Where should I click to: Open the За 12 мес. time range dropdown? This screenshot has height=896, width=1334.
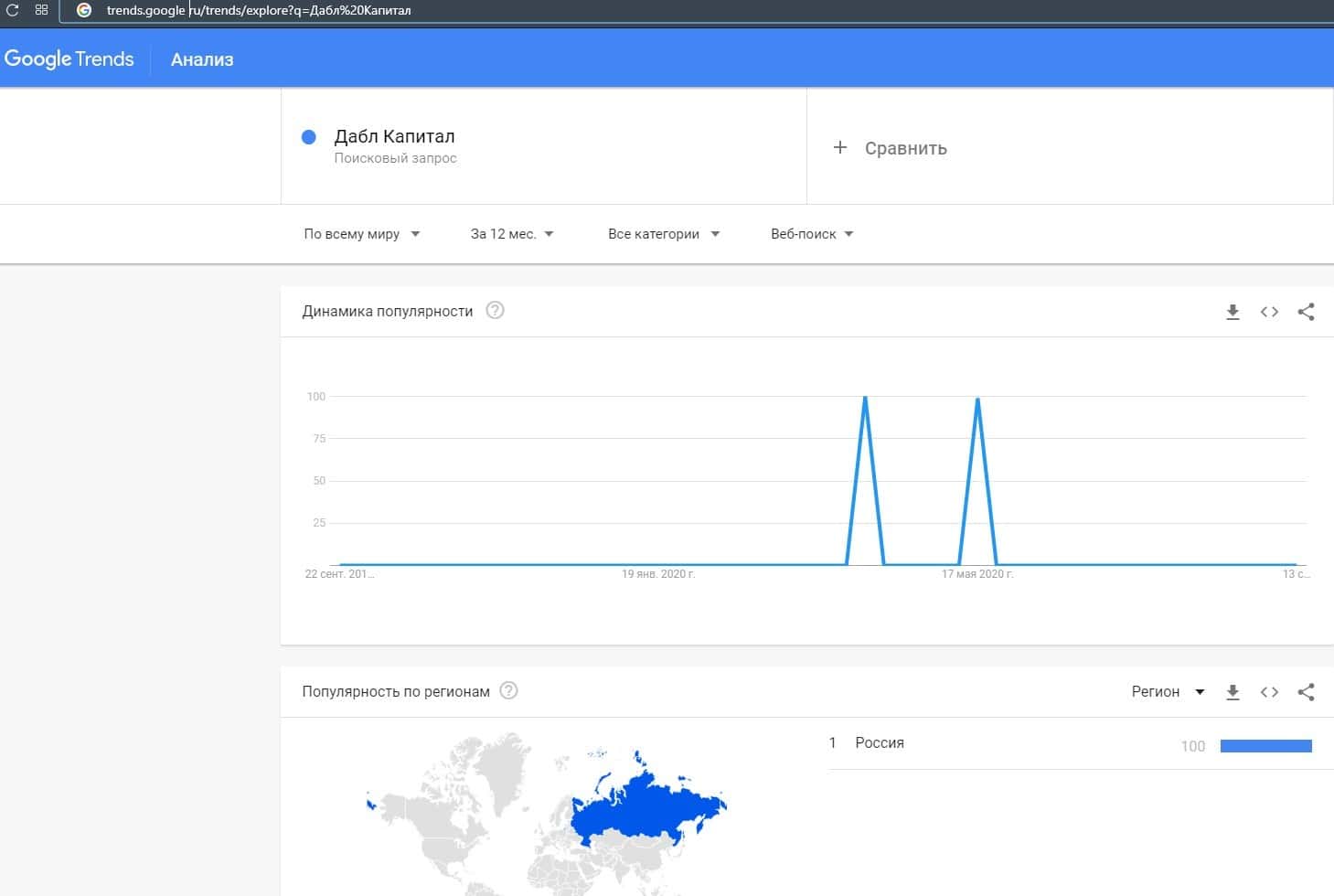tap(512, 234)
